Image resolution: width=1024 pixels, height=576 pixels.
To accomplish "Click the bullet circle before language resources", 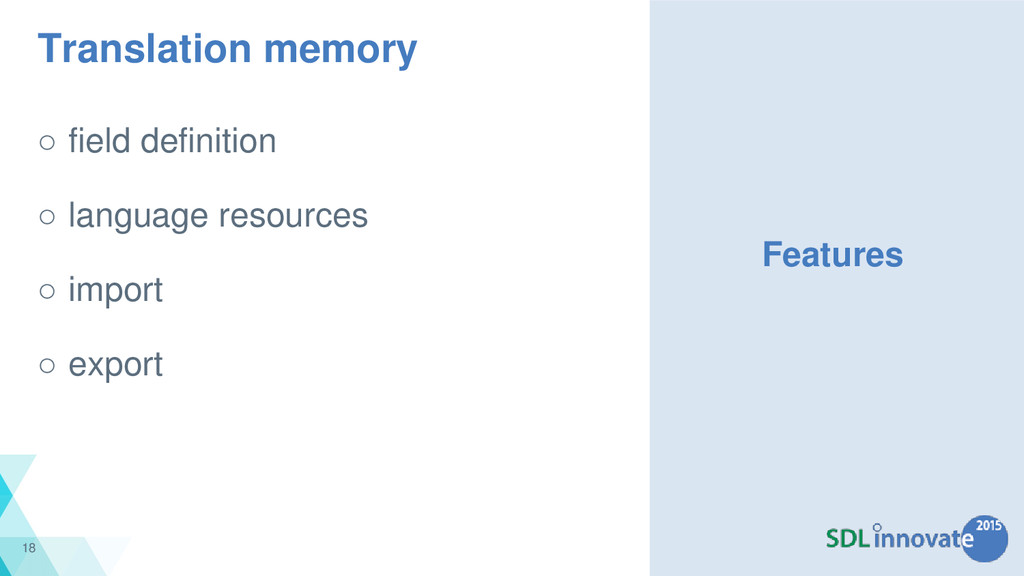I will (47, 217).
